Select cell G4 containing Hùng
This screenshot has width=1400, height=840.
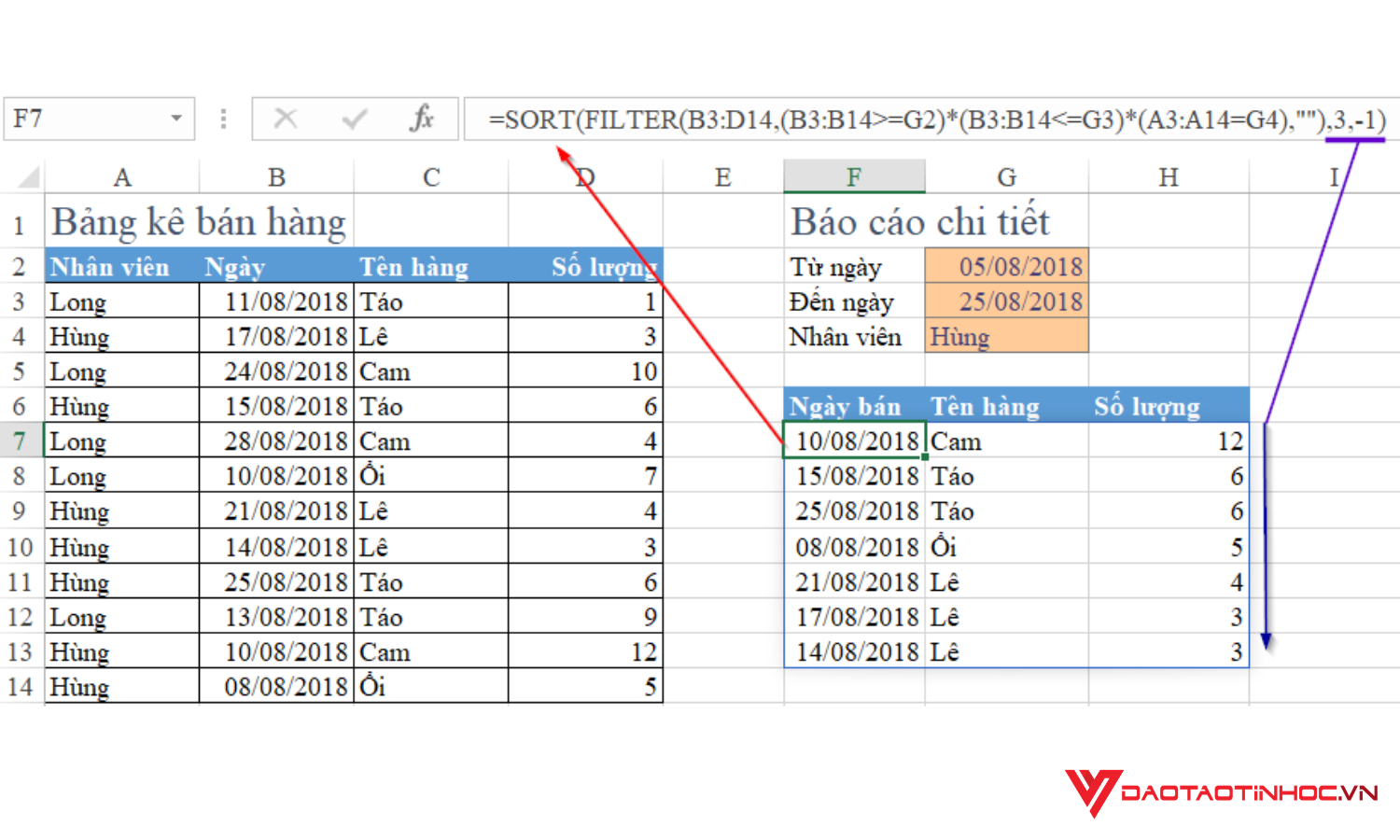[x=1006, y=336]
